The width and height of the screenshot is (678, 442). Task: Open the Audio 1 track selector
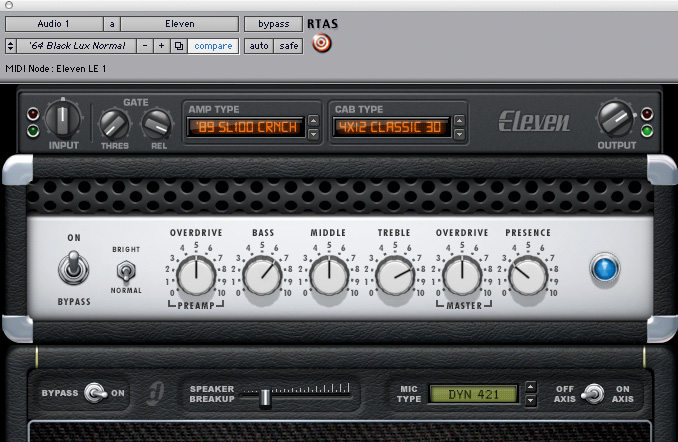coord(54,24)
